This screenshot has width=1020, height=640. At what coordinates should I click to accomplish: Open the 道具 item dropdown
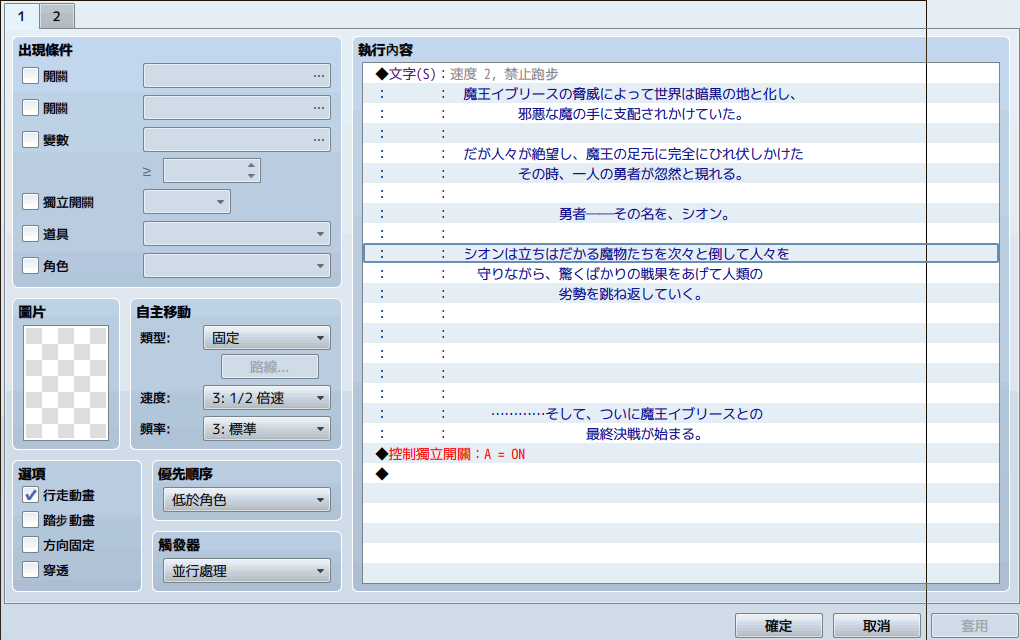point(237,233)
